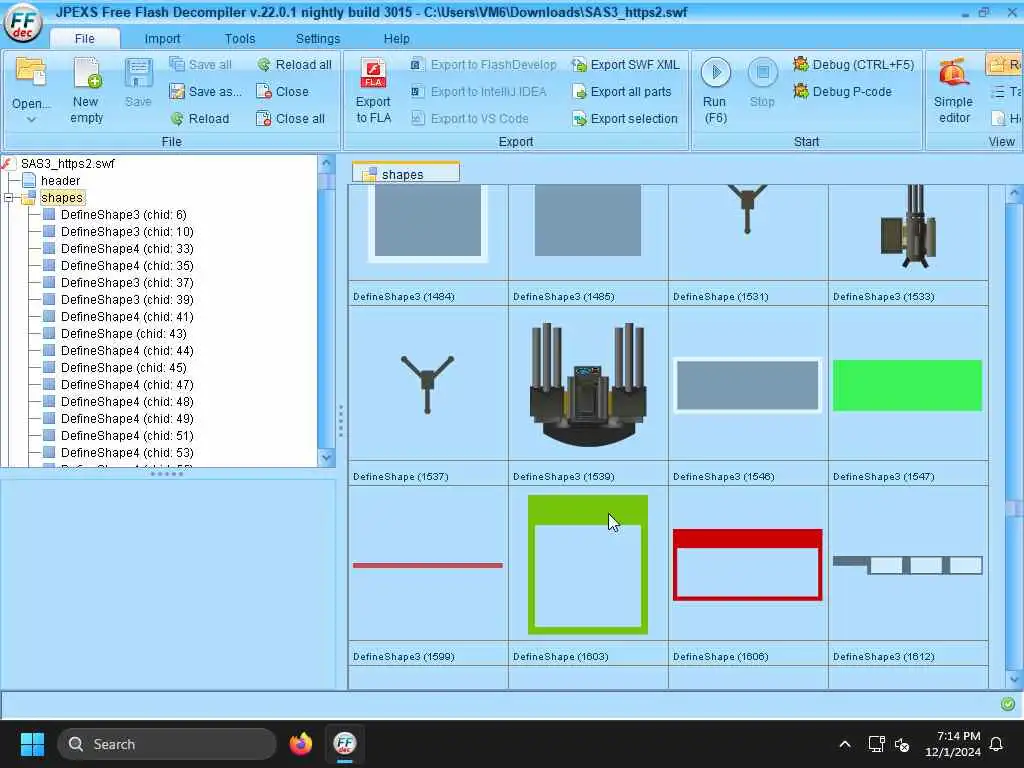Expand the Open dropdown arrow
This screenshot has width=1024, height=768.
point(31,120)
